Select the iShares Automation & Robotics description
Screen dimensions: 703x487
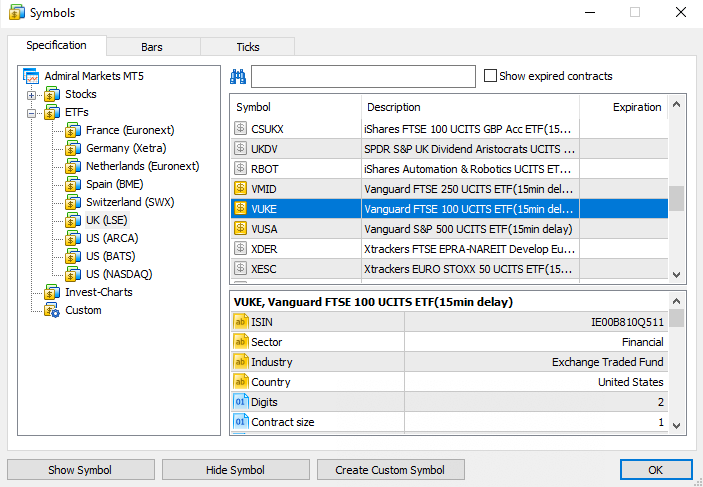pos(468,169)
